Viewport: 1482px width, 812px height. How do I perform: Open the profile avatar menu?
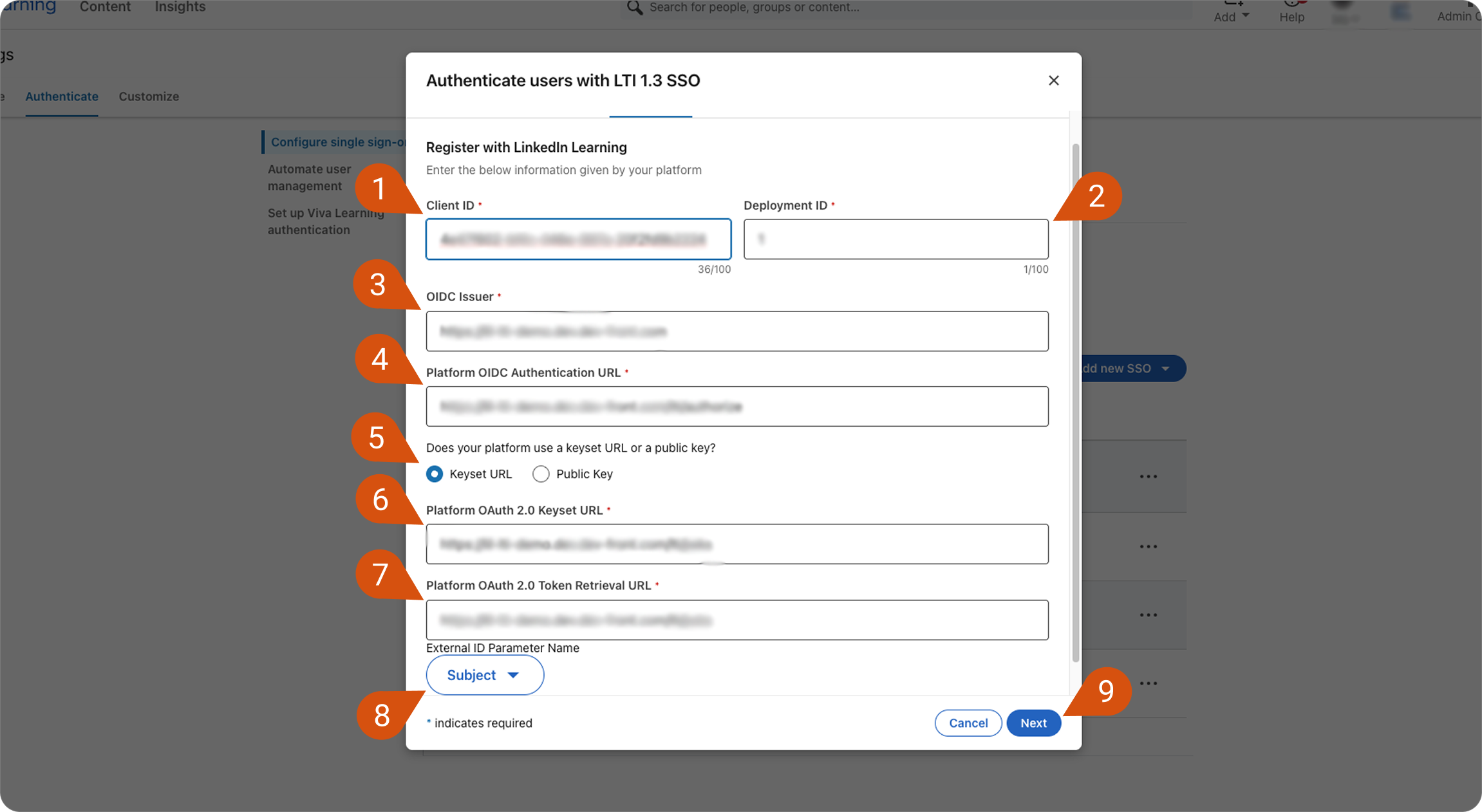[x=1343, y=11]
